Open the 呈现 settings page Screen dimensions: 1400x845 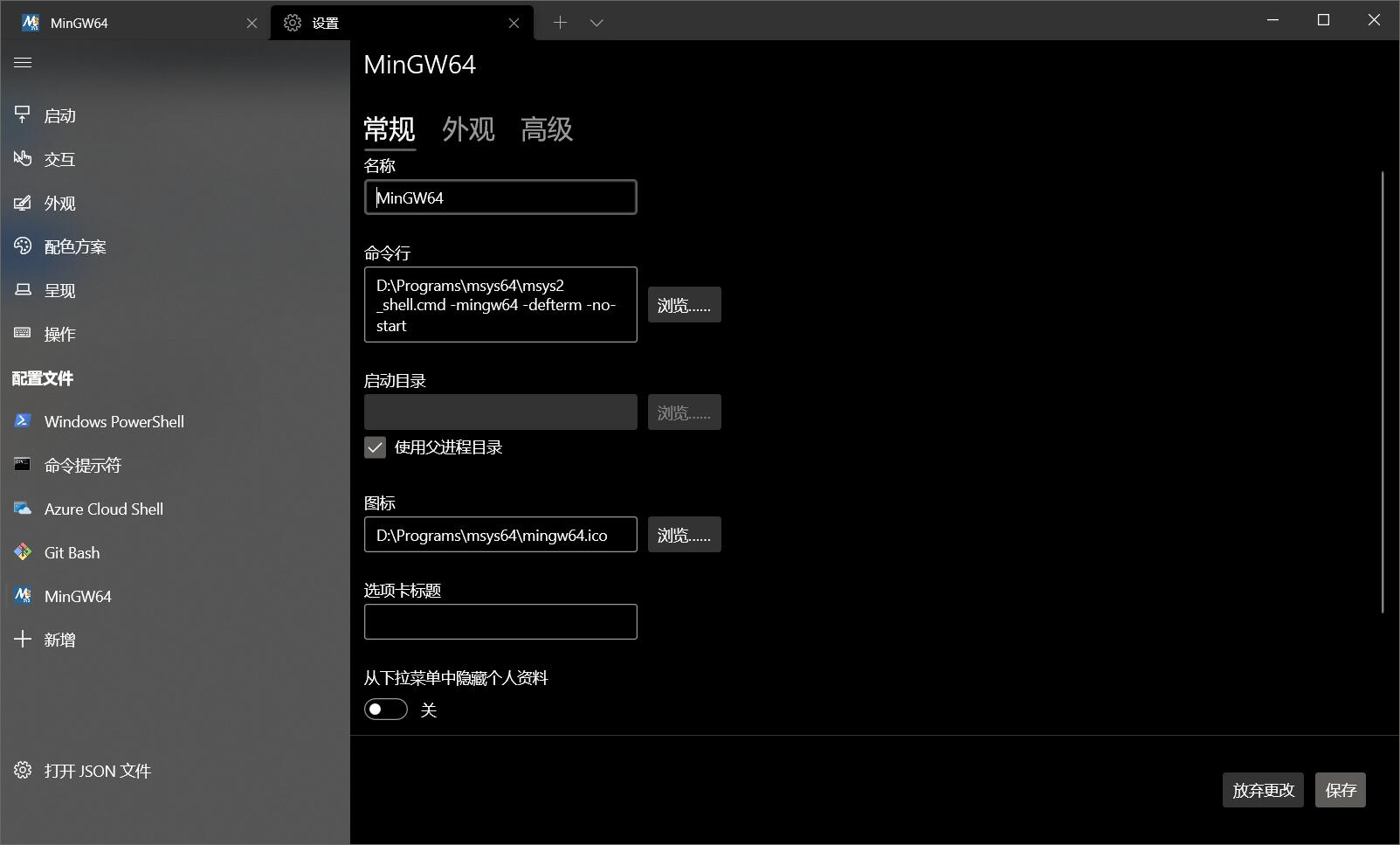pos(175,290)
